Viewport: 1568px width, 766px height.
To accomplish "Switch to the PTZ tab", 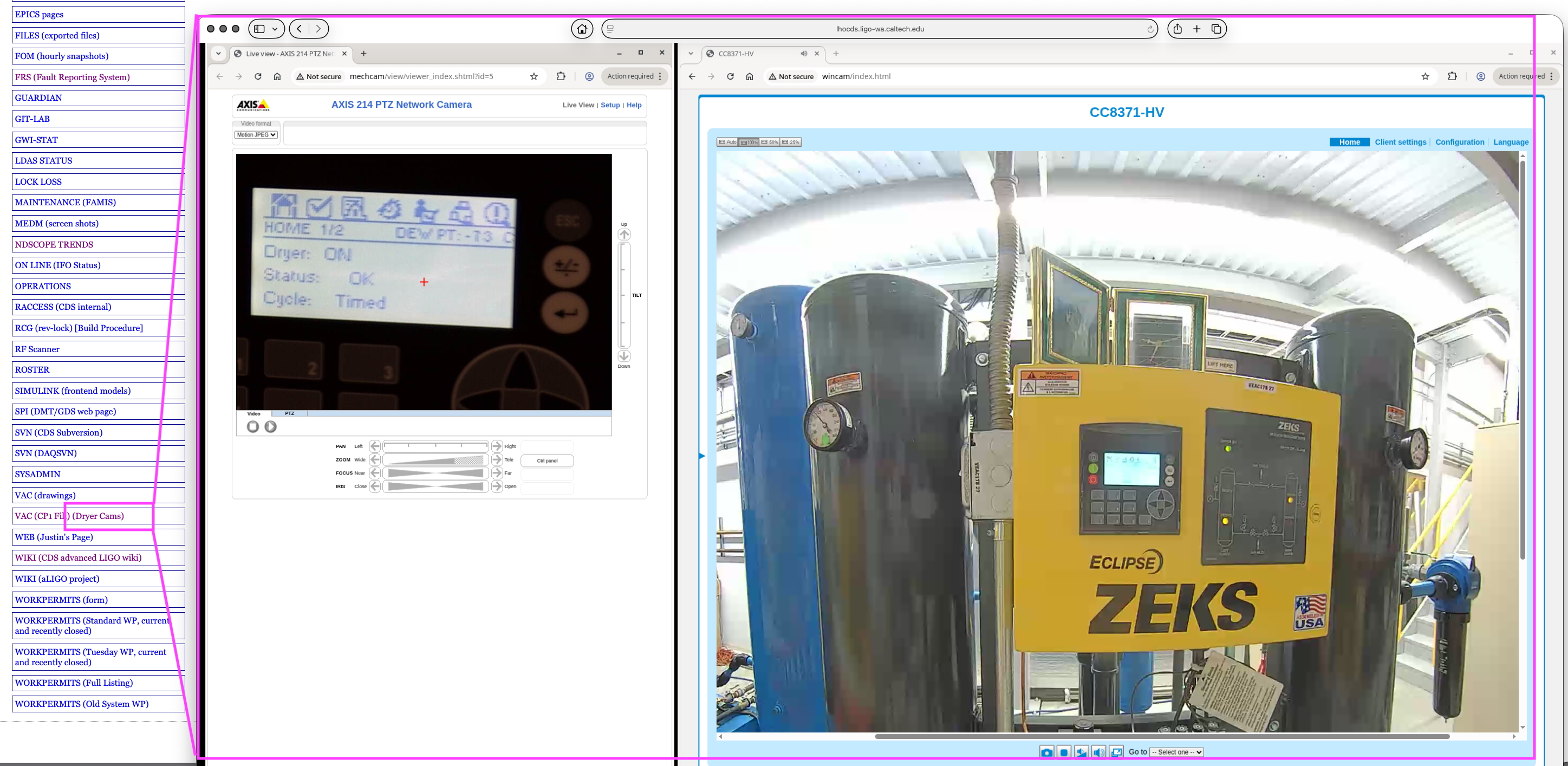I will [x=289, y=413].
